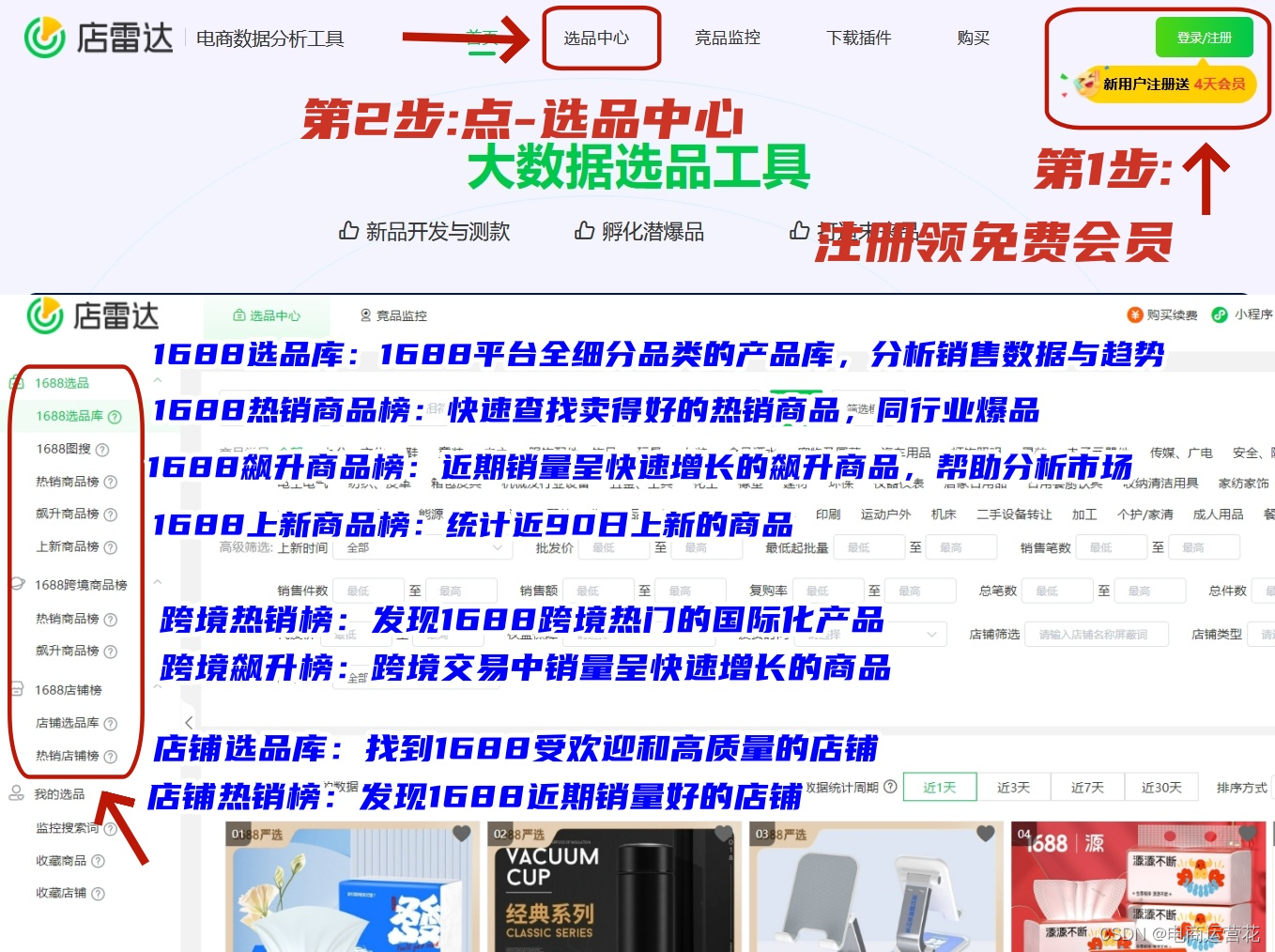The height and width of the screenshot is (952, 1275).
Task: Click the 店铺筛选 shop name input
Action: 1098,635
